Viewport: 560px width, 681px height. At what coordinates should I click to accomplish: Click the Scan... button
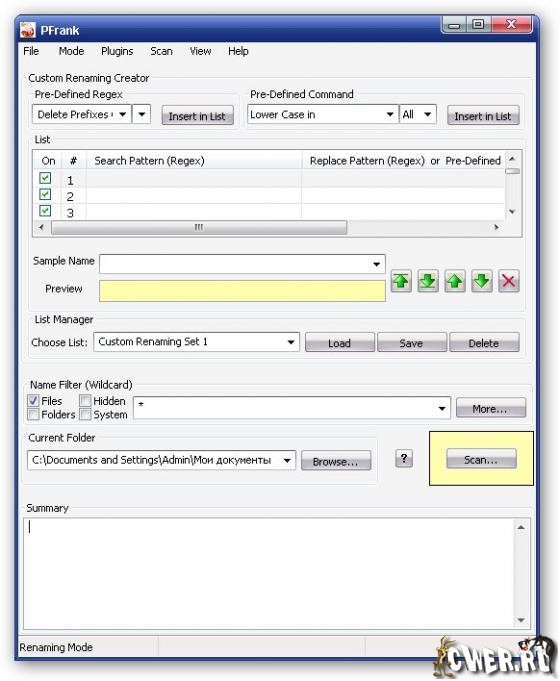(481, 459)
